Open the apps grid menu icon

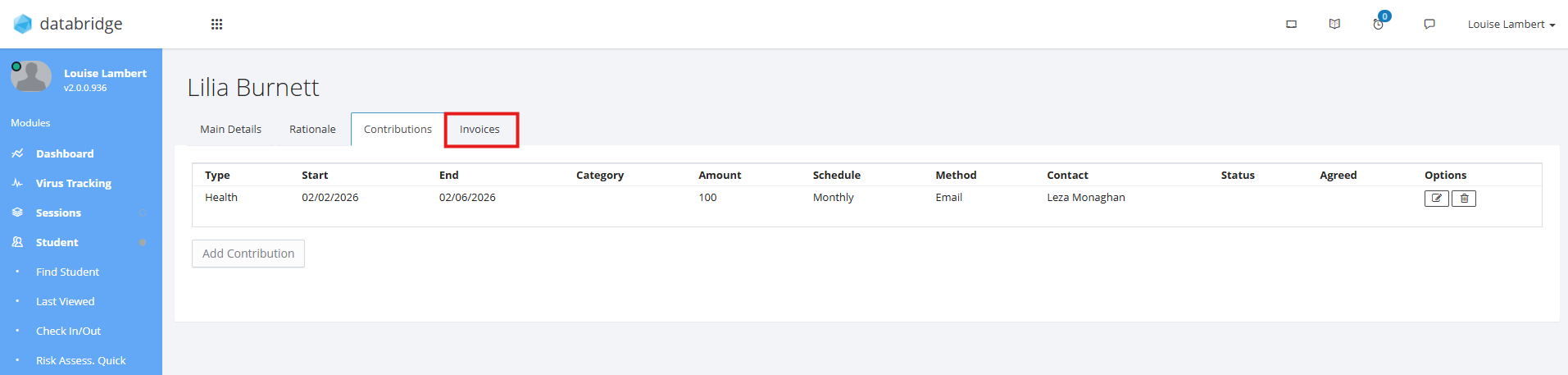click(216, 25)
